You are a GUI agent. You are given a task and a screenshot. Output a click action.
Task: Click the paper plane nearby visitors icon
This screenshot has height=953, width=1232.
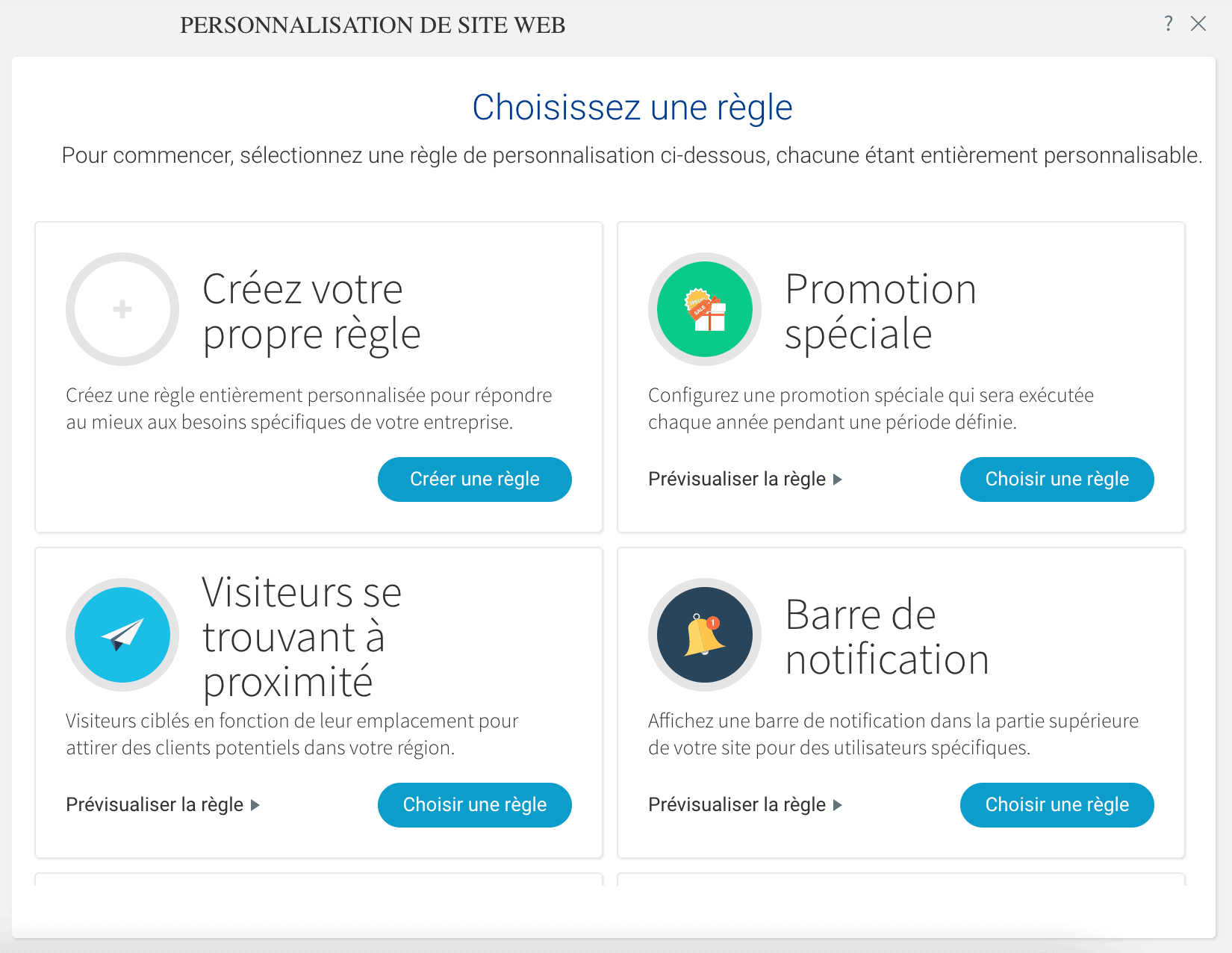(122, 635)
